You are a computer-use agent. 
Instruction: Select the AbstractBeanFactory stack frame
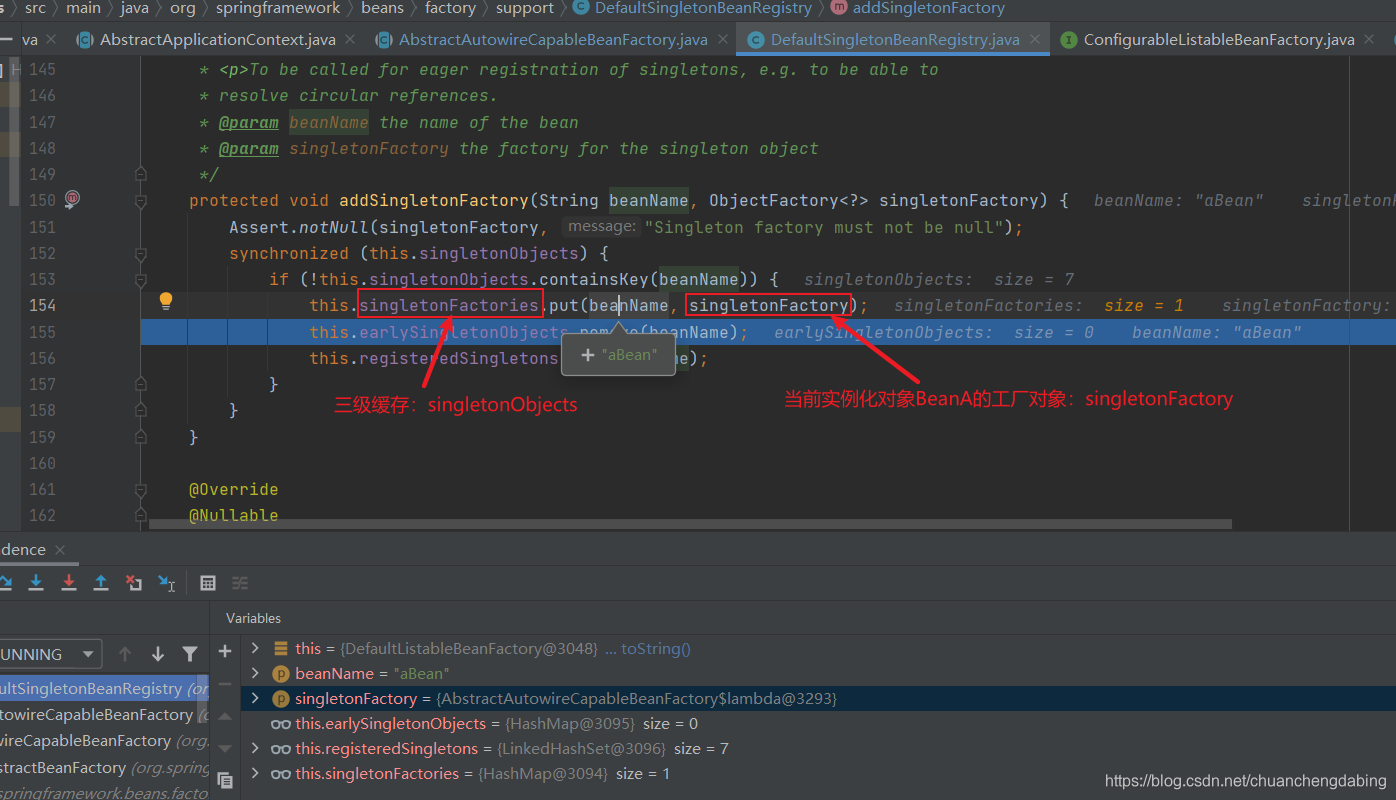pyautogui.click(x=104, y=767)
